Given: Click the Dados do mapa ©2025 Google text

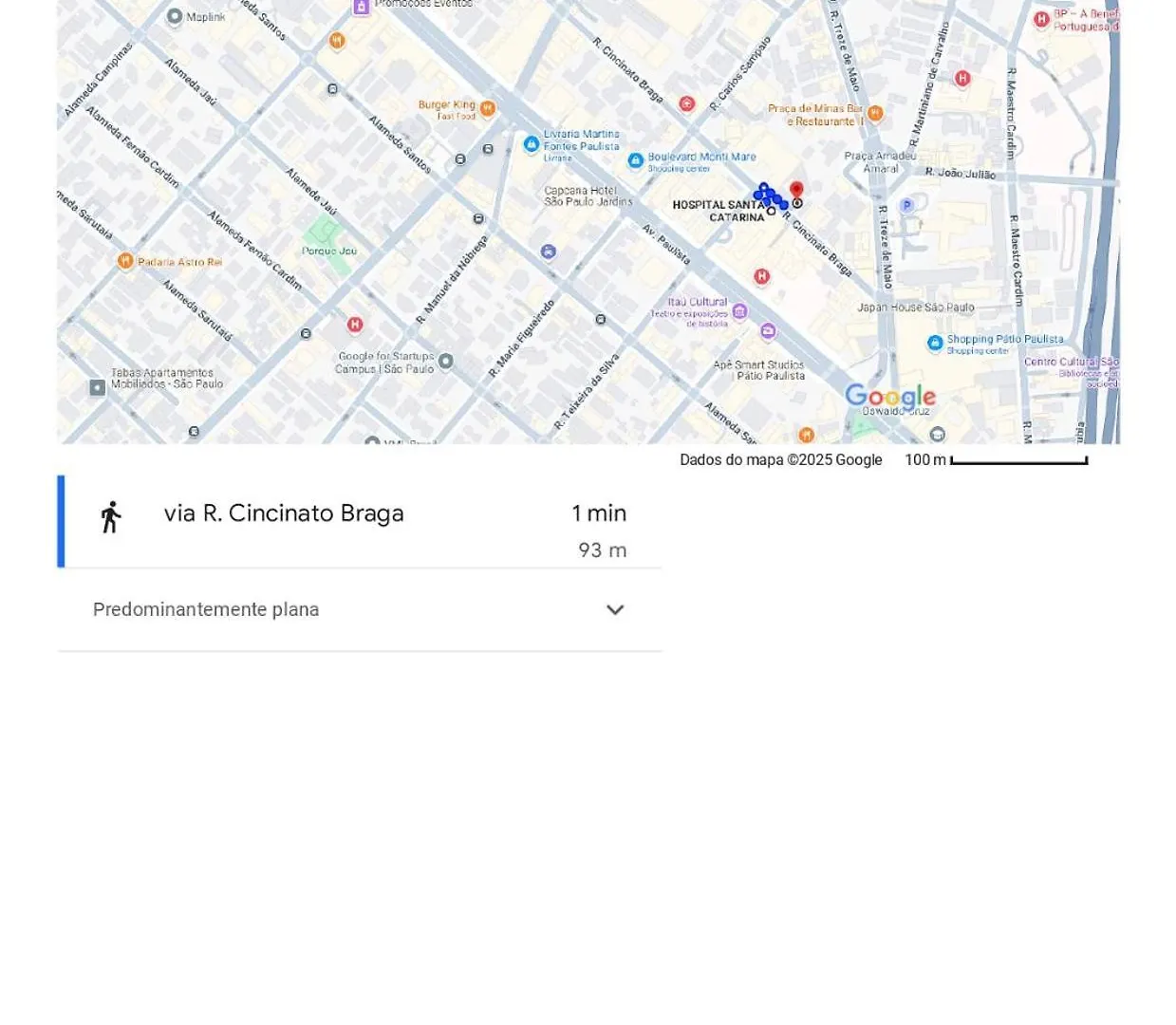Looking at the screenshot, I should click(x=781, y=460).
